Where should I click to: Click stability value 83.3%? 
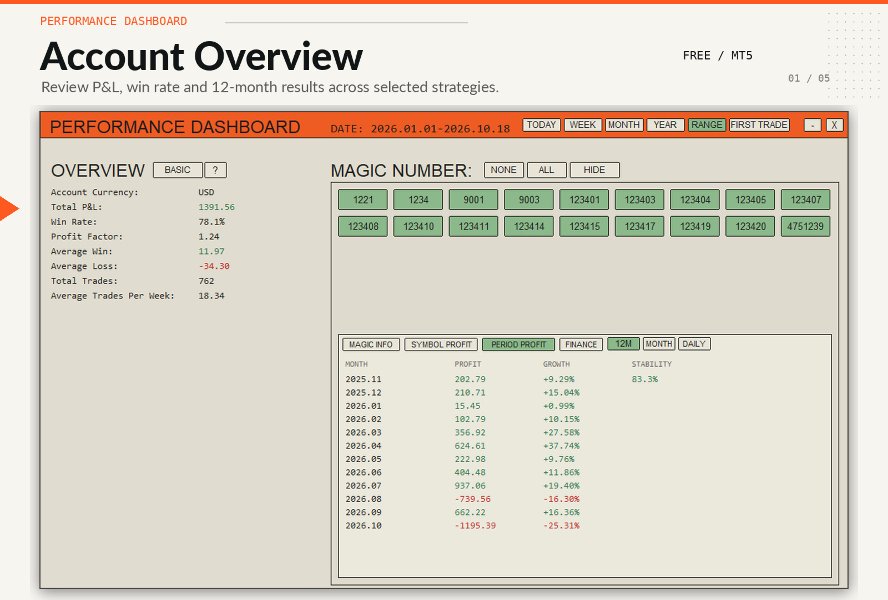coord(644,379)
